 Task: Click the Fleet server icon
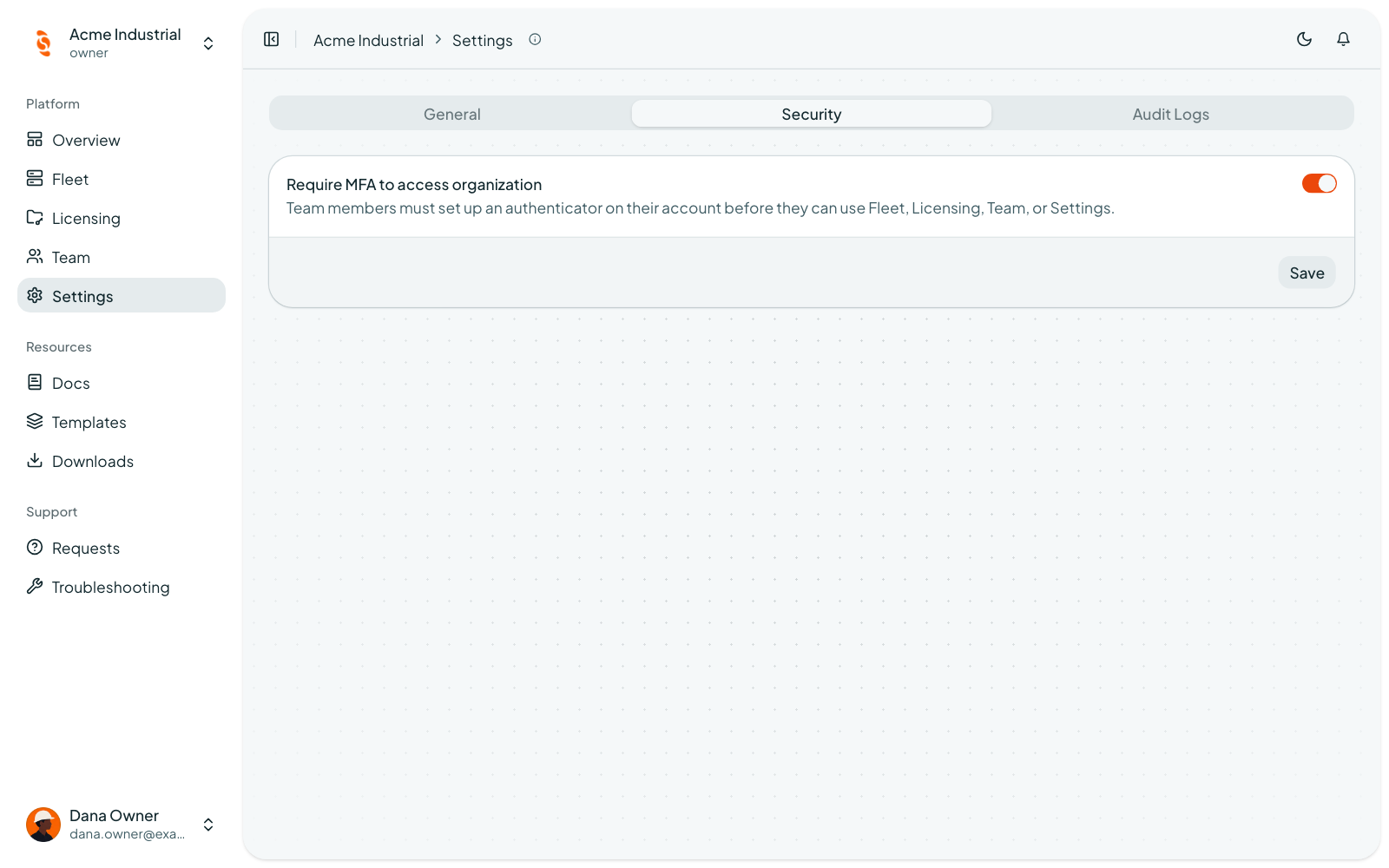(x=35, y=179)
